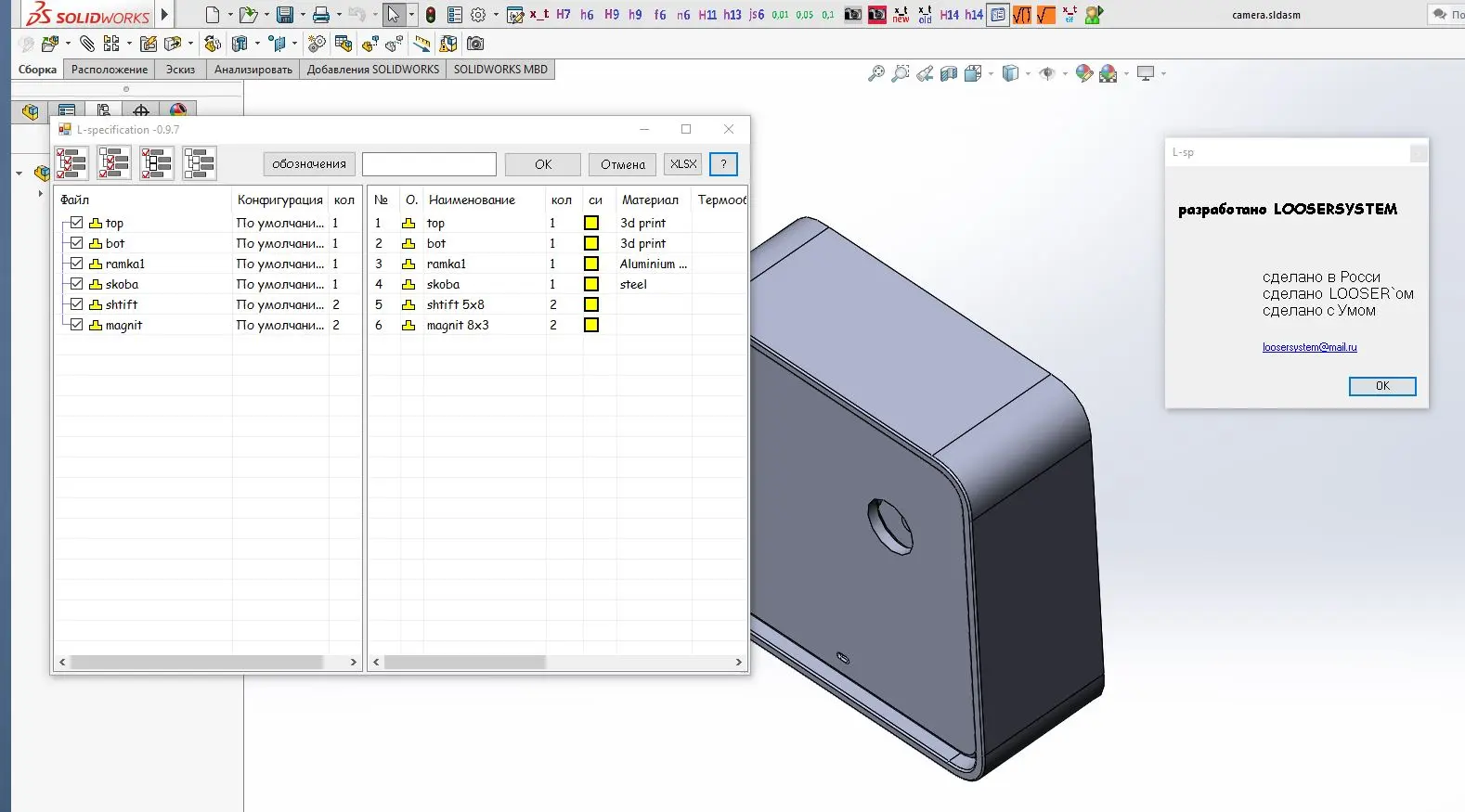The image size is (1465, 812).
Task: Click the crosshair DimXpert tab icon
Action: pos(141,111)
